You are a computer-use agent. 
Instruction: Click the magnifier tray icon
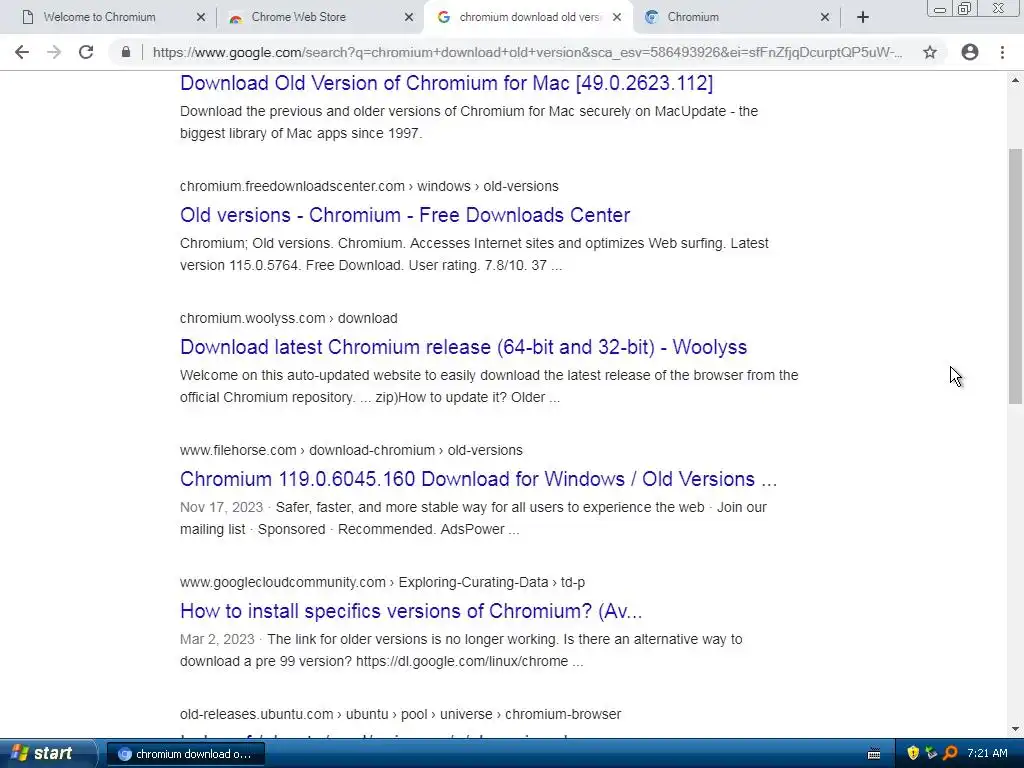click(950, 753)
